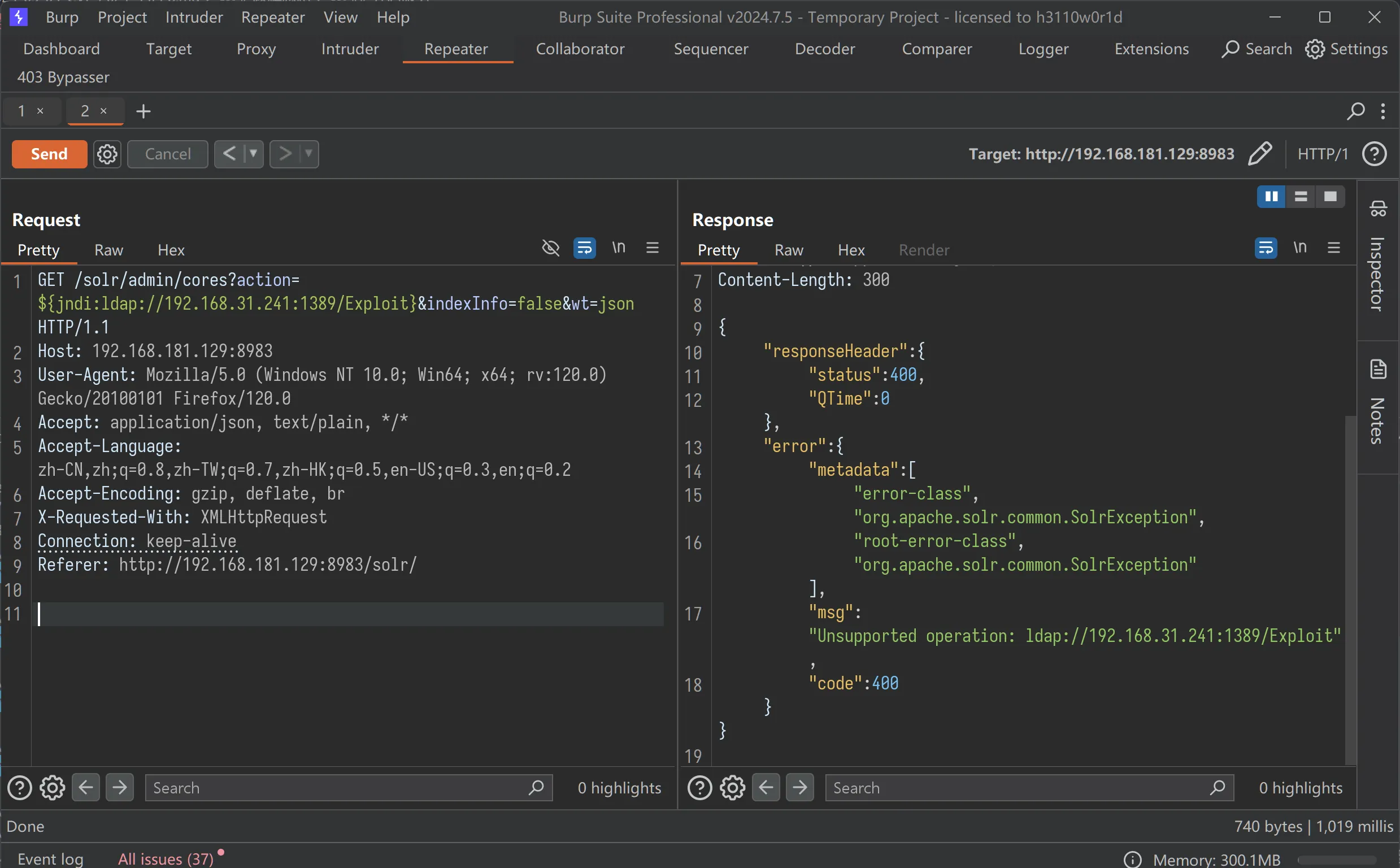Image resolution: width=1400 pixels, height=868 pixels.
Task: Click the Burp Suite logo icon
Action: point(18,17)
